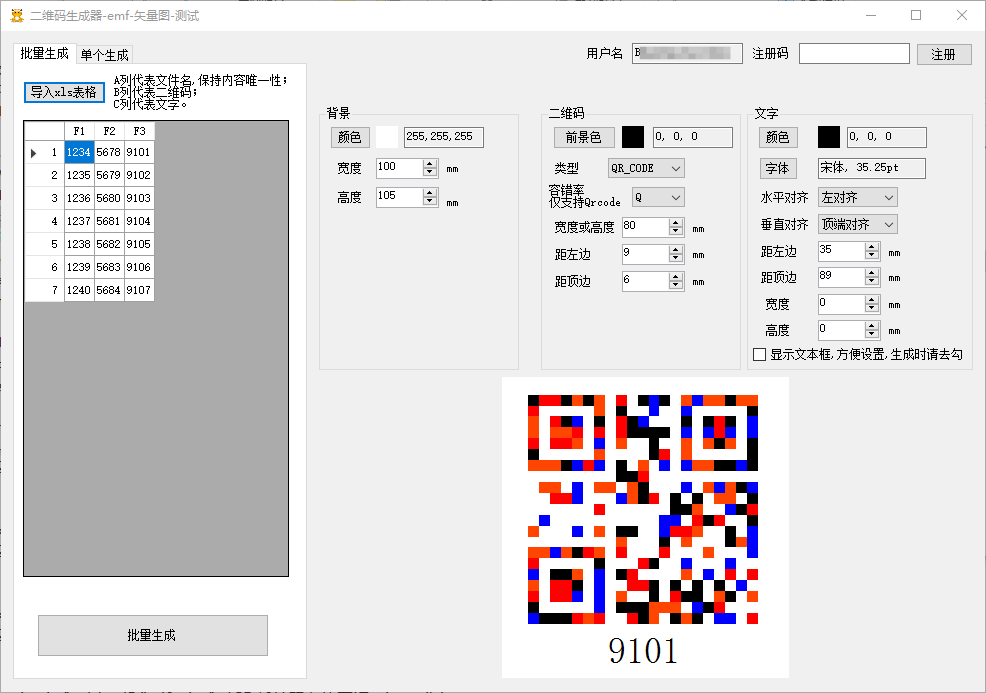Image resolution: width=986 pixels, height=693 pixels.
Task: Click the text 颜色 button
Action: point(778,137)
